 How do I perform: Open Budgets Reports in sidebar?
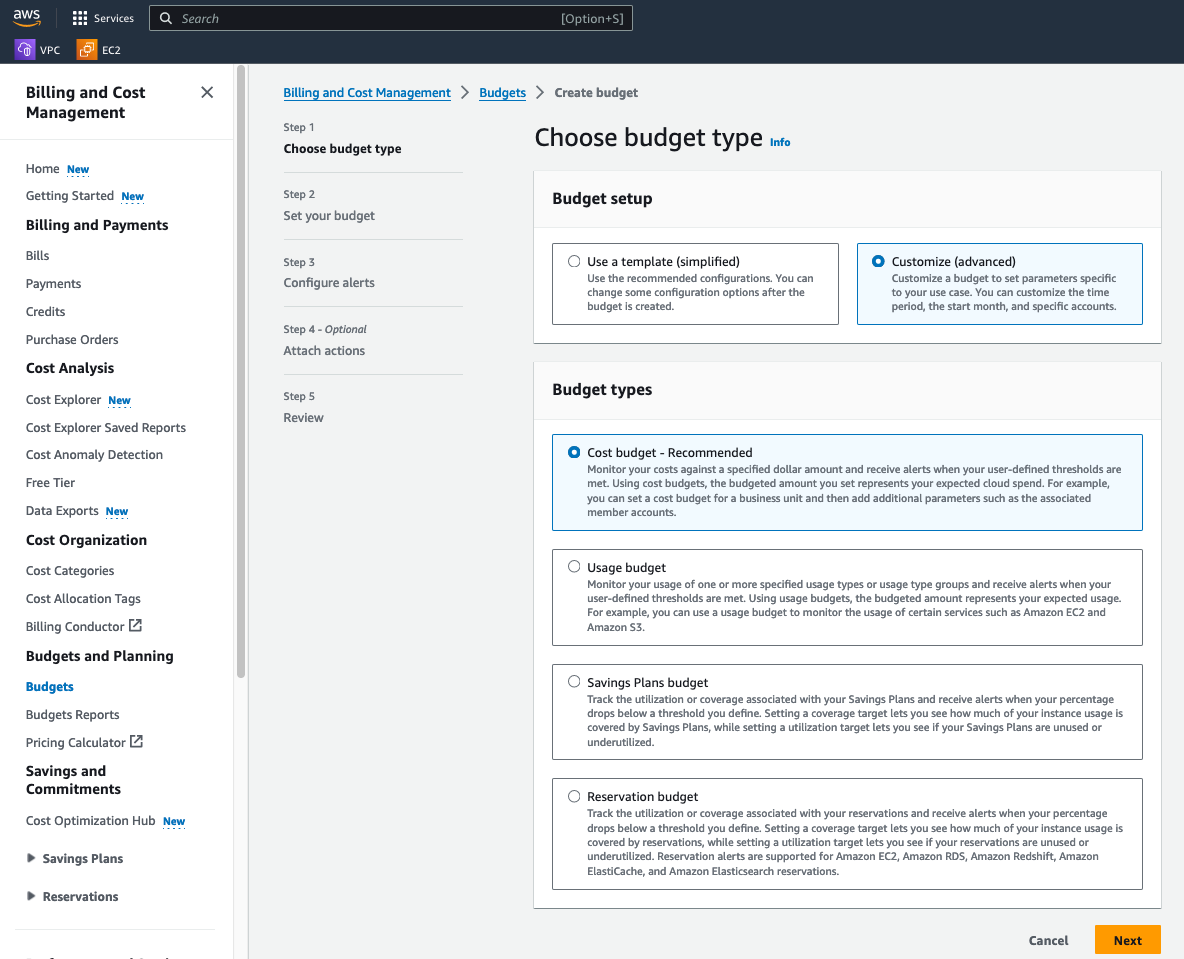click(72, 714)
